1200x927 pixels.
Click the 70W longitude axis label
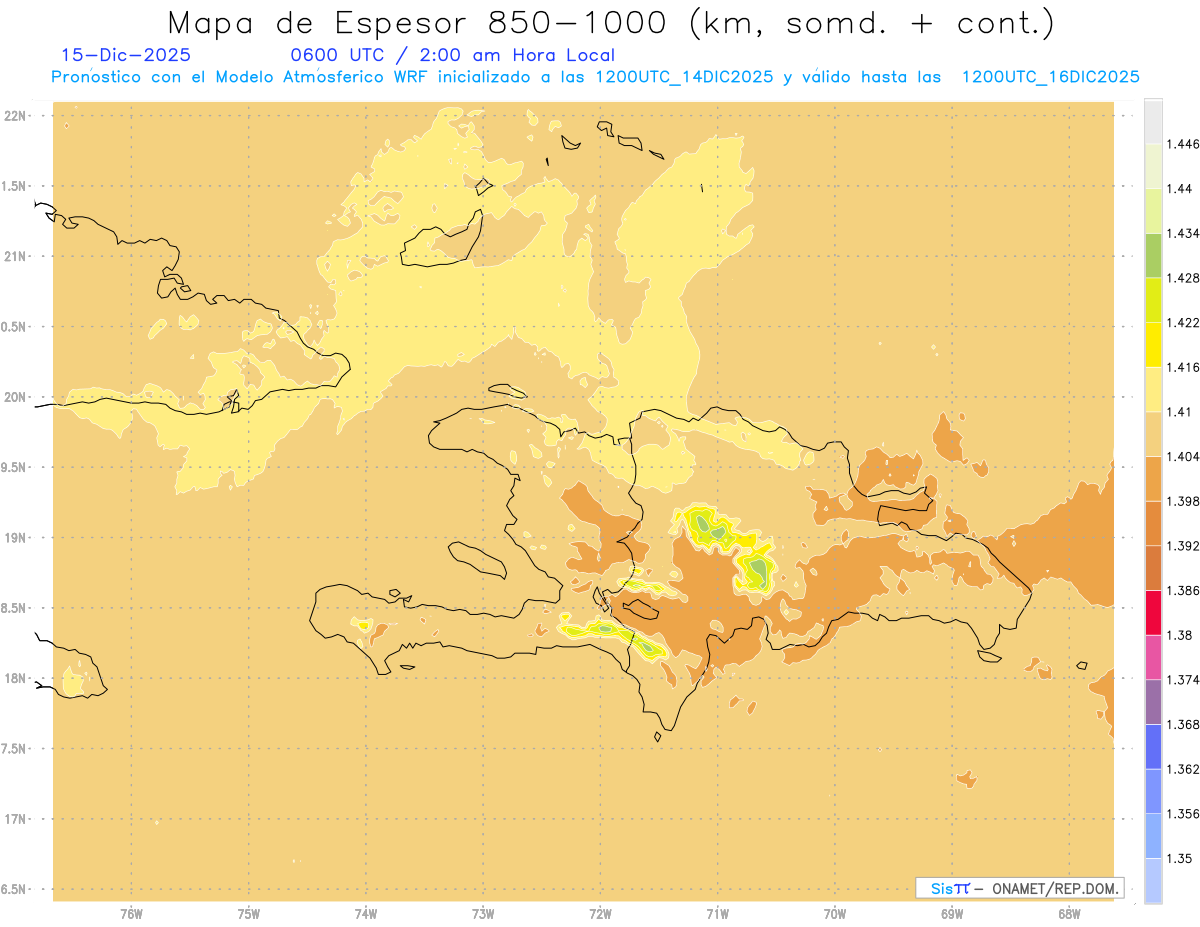coord(835,913)
